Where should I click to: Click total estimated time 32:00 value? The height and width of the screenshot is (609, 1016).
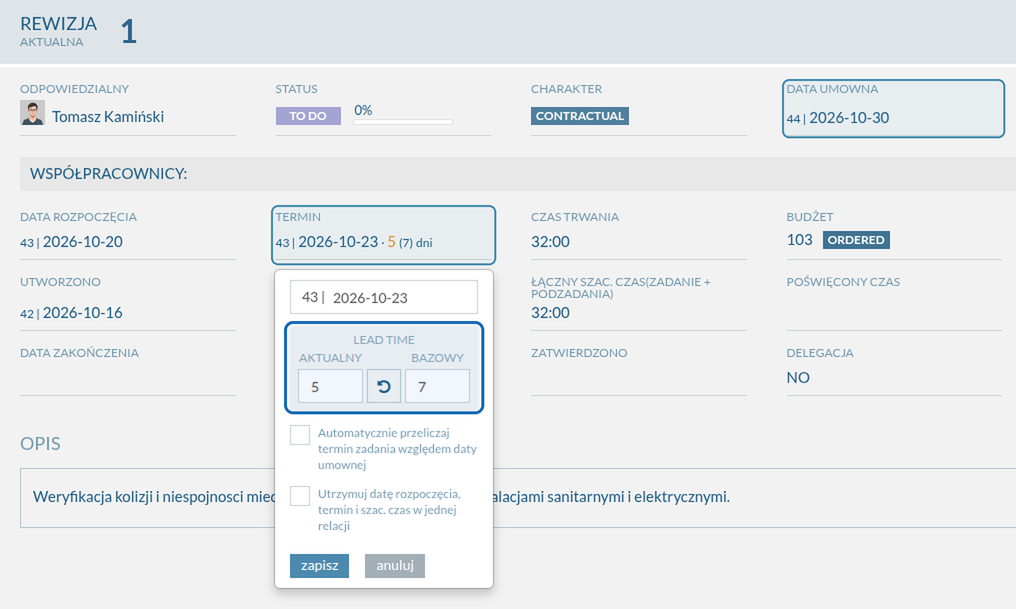coord(550,313)
